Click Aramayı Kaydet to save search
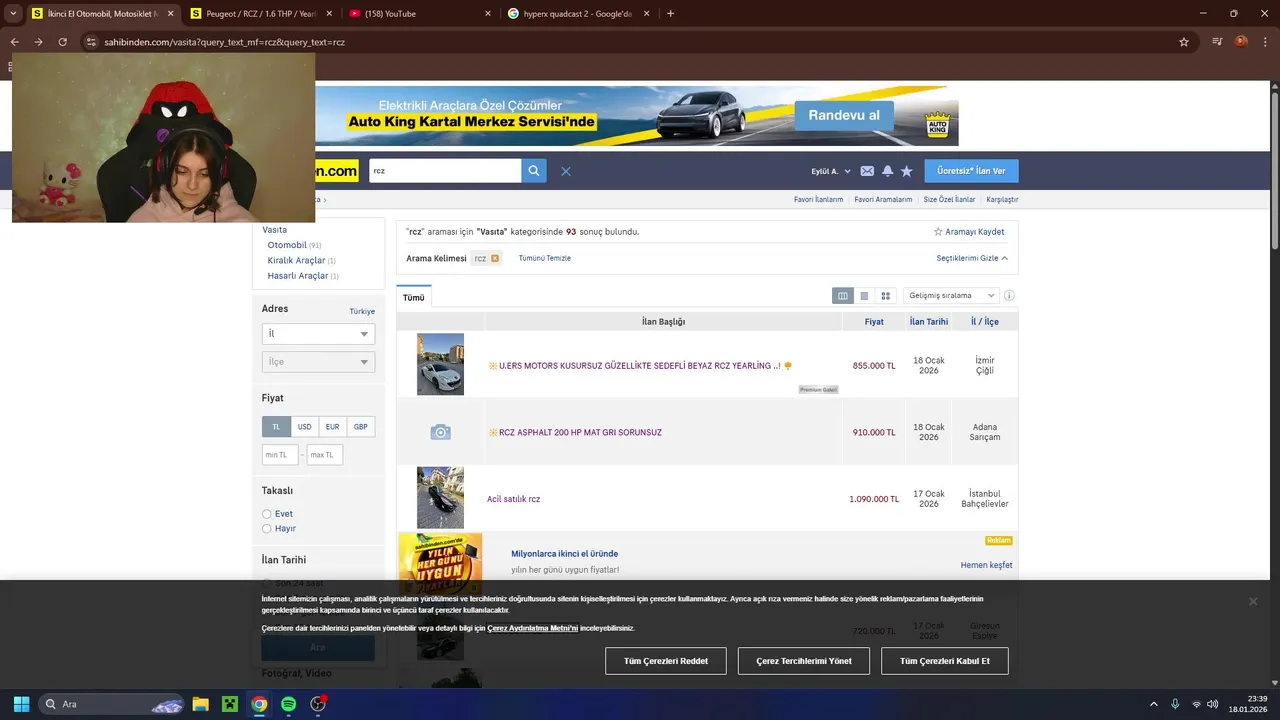The width and height of the screenshot is (1280, 720). point(969,232)
